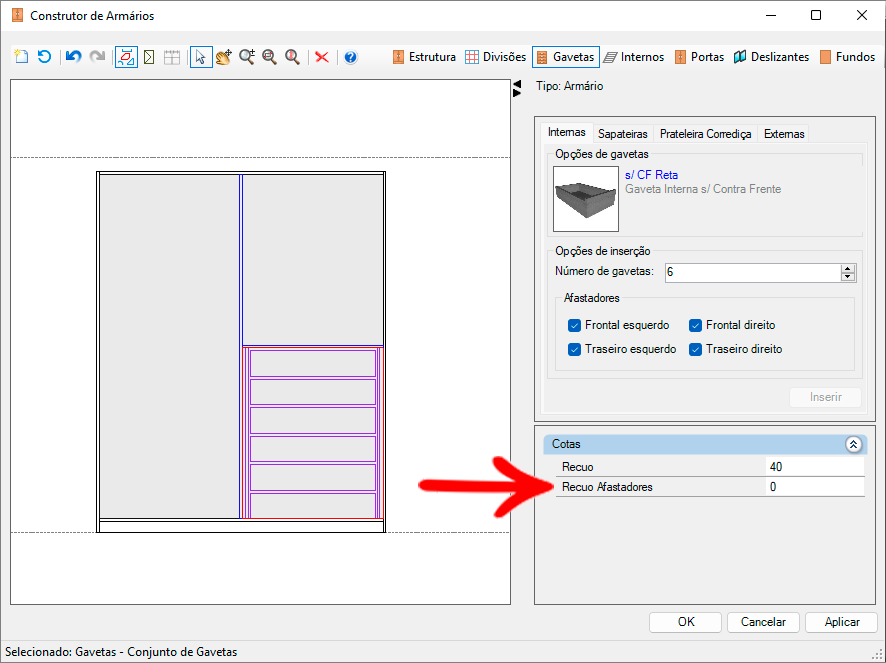The height and width of the screenshot is (663, 886).
Task: Click 'Gaveta Interna s/ Contra Frente' text
Action: (703, 189)
